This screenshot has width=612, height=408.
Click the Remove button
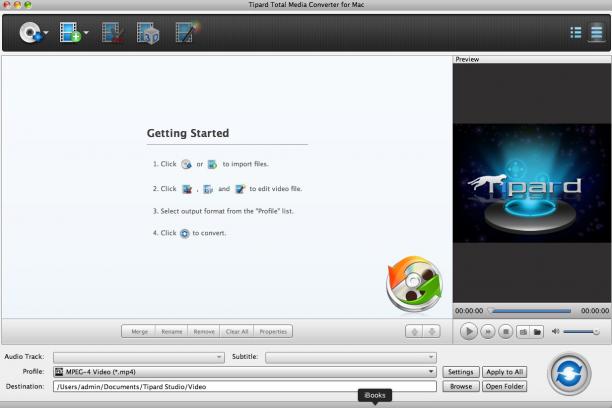point(204,331)
